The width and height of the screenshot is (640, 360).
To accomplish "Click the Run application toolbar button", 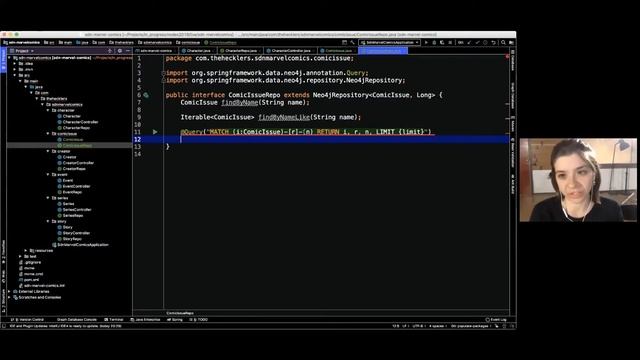I will point(426,42).
